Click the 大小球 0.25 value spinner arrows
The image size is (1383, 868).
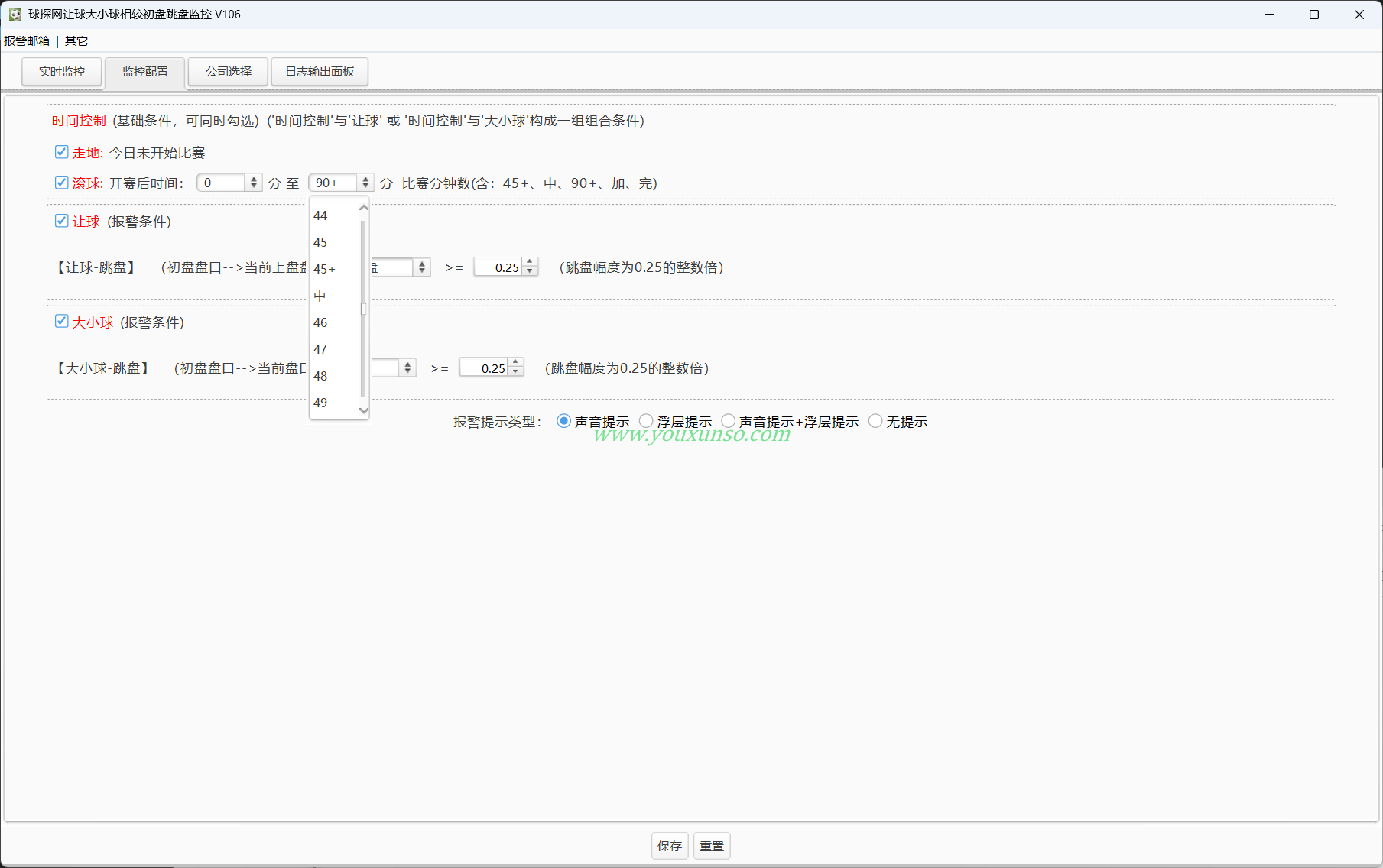click(x=516, y=368)
